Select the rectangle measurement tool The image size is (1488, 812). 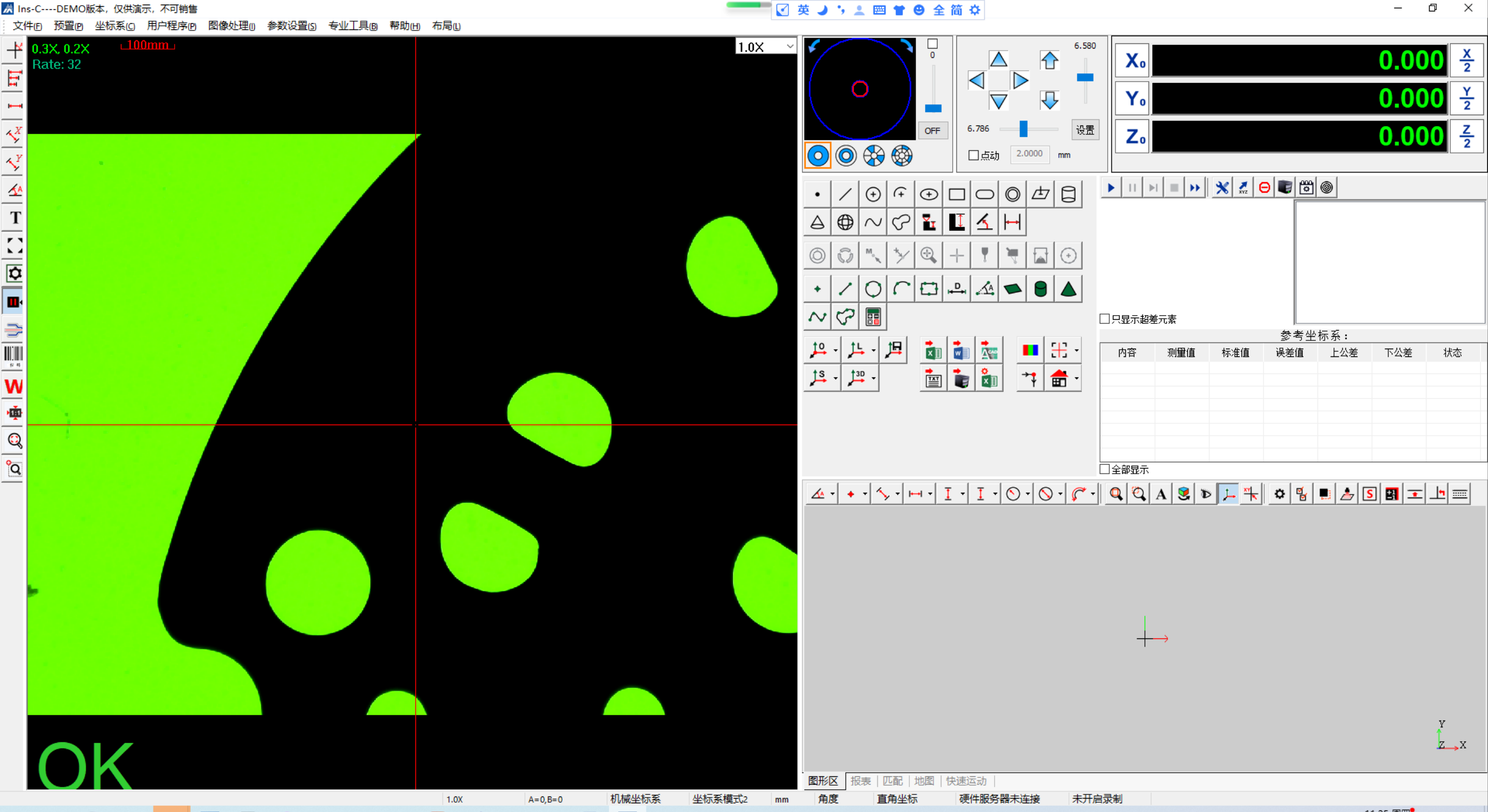[x=956, y=195]
